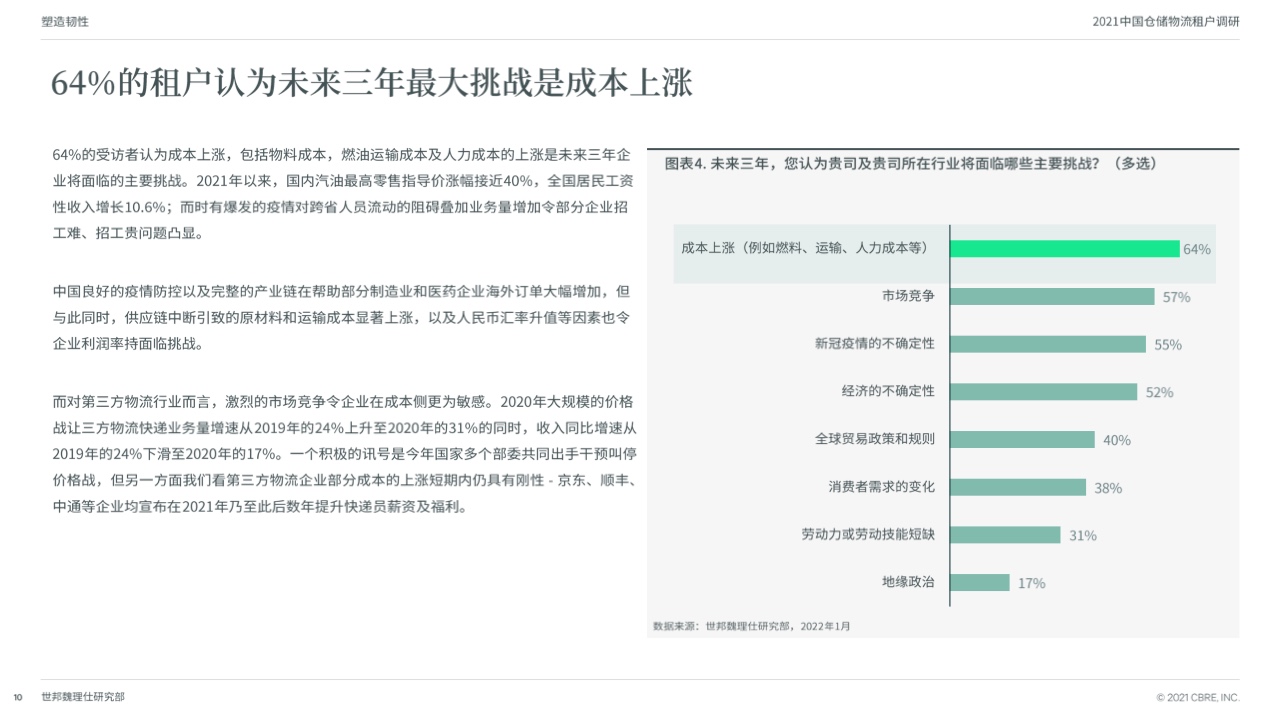Click the '经济的不确定性' label
Screen dimensions: 1280x720
click(x=888, y=391)
